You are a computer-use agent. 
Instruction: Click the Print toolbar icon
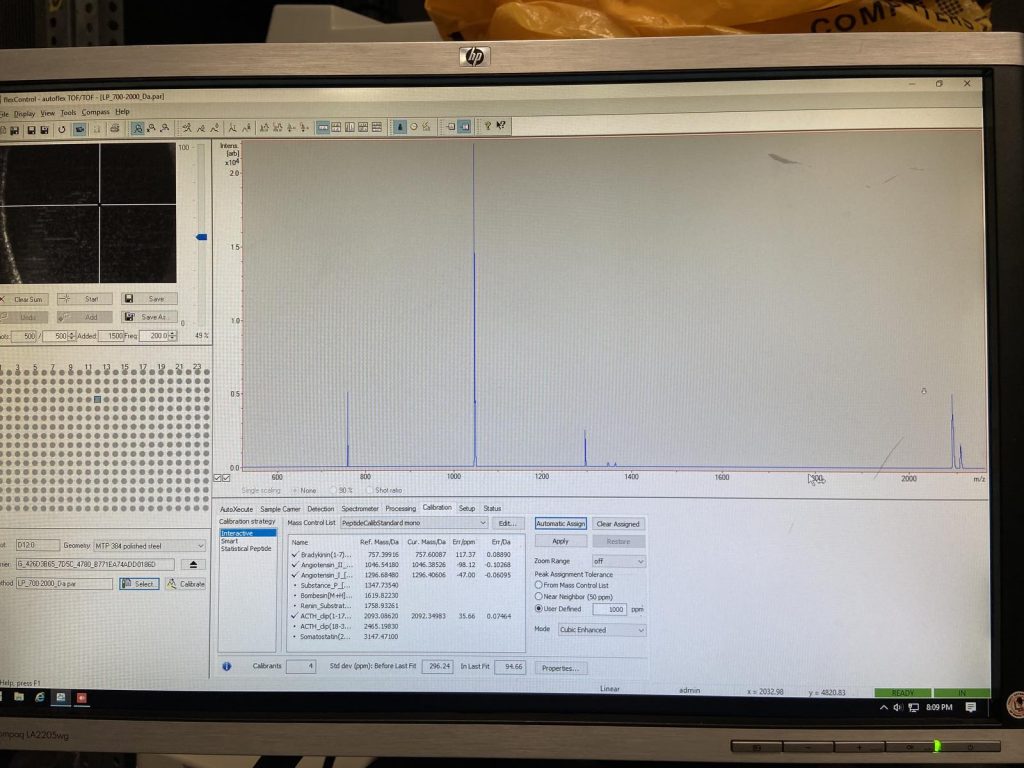point(114,129)
